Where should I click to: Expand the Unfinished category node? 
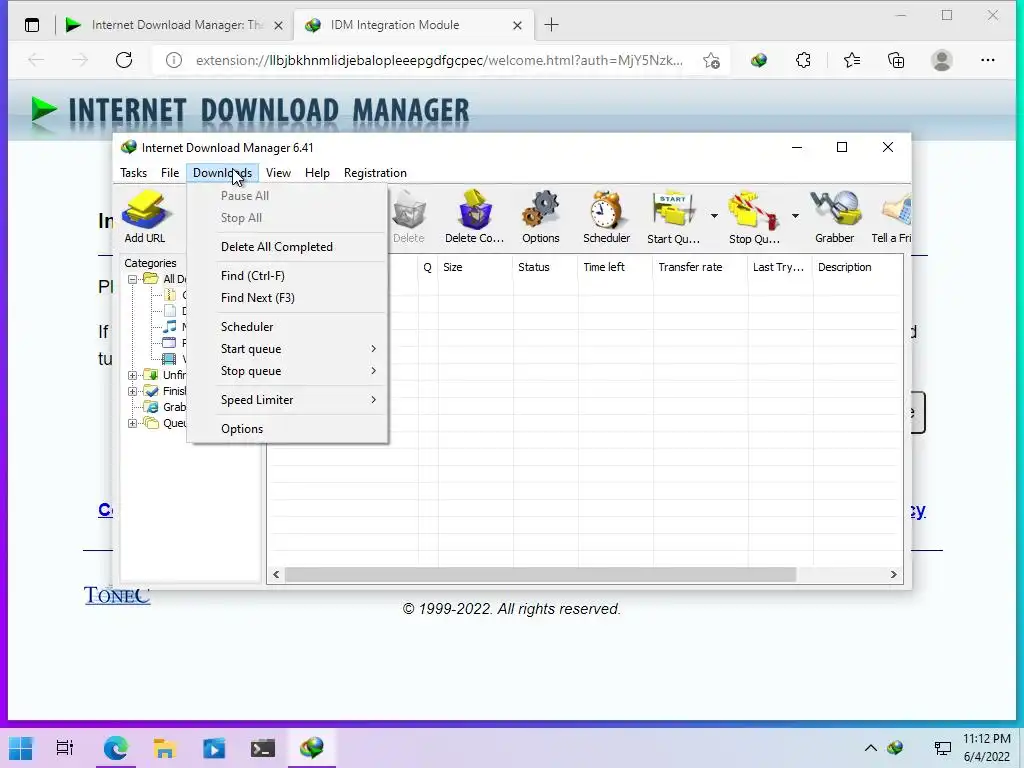coord(132,375)
